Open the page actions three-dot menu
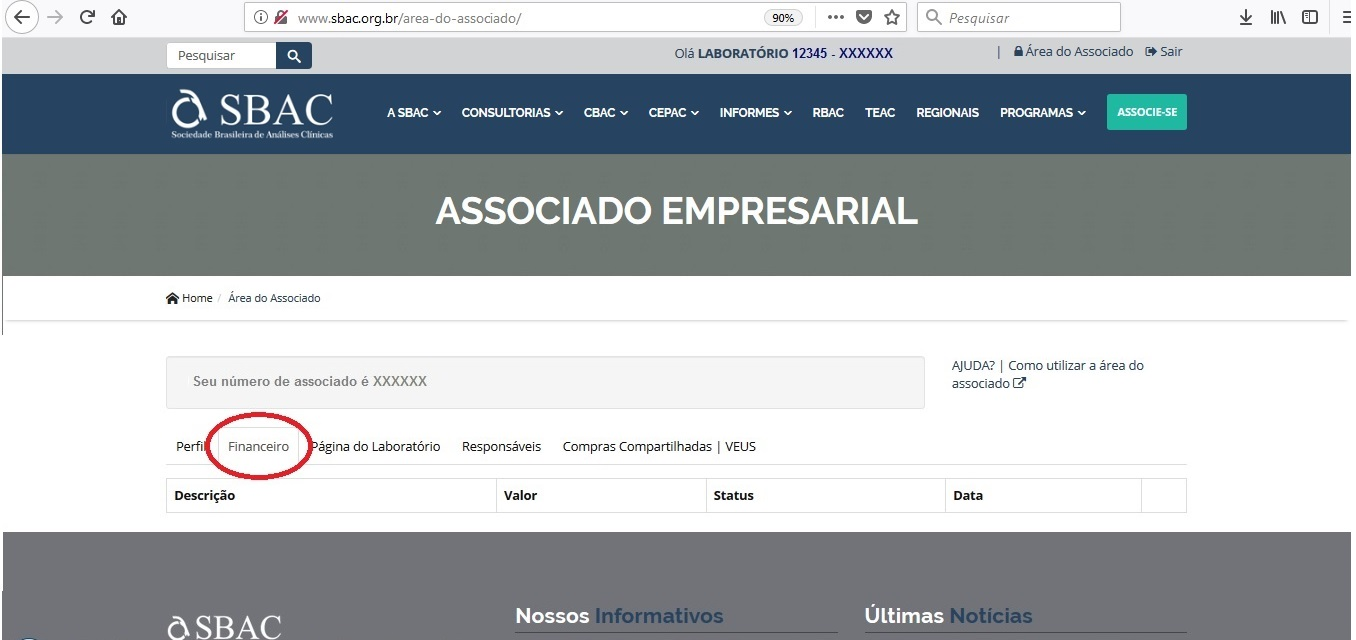Screen dimensions: 1356x640 click(836, 17)
